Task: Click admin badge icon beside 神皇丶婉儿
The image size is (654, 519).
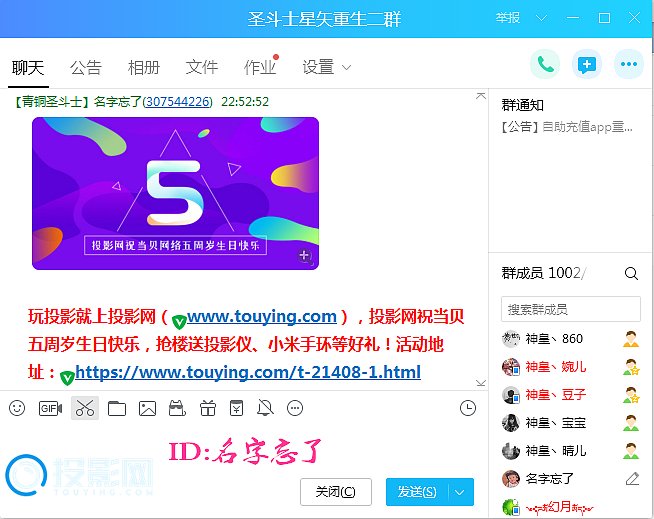Action: point(631,367)
